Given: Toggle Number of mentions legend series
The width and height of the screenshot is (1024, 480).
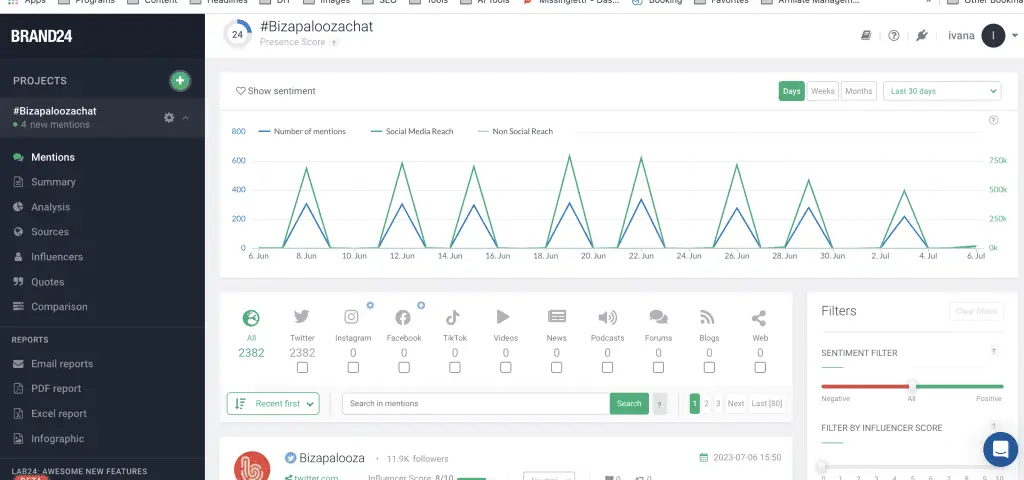Looking at the screenshot, I should click(302, 131).
